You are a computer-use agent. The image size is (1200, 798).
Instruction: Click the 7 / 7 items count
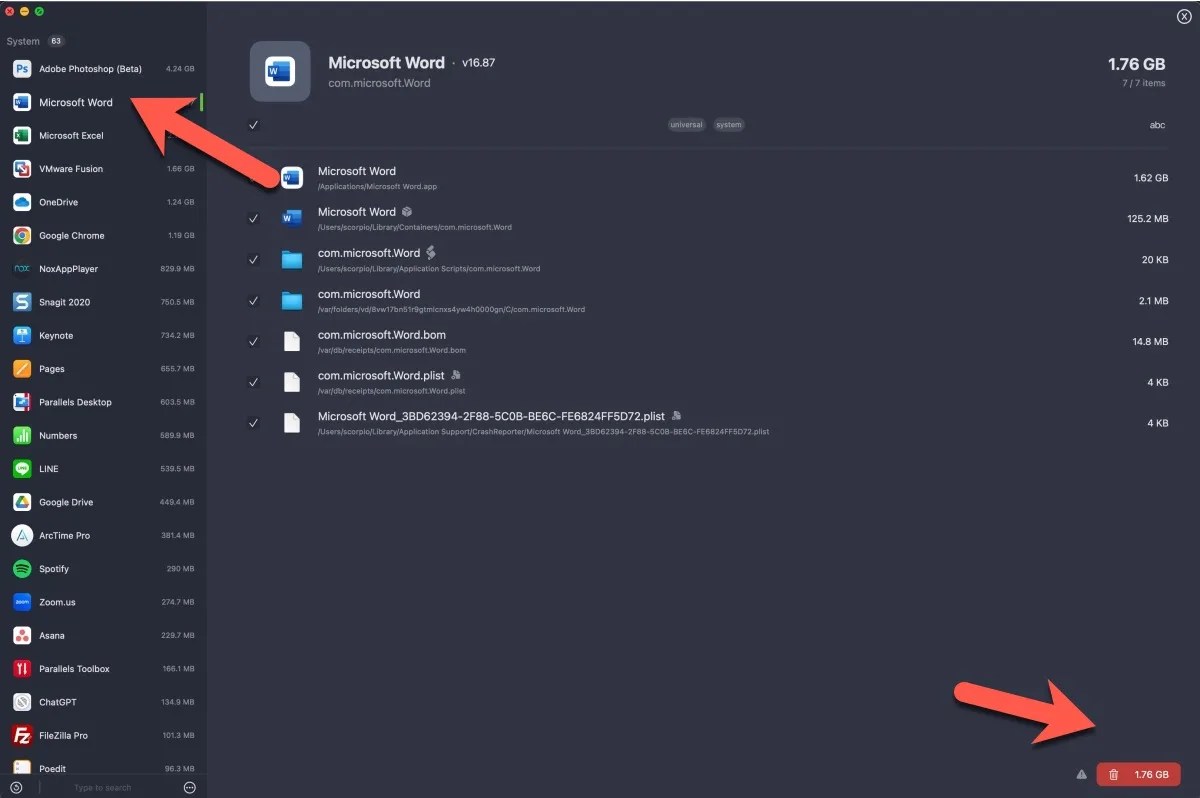click(1143, 83)
